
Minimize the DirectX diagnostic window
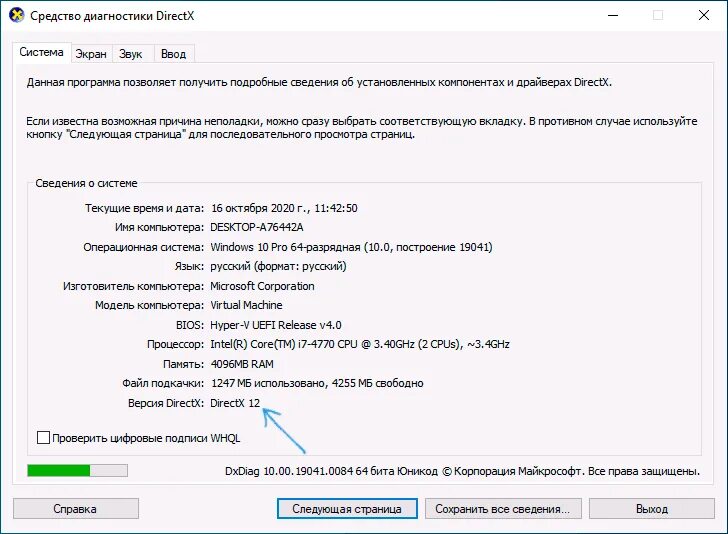tap(613, 15)
